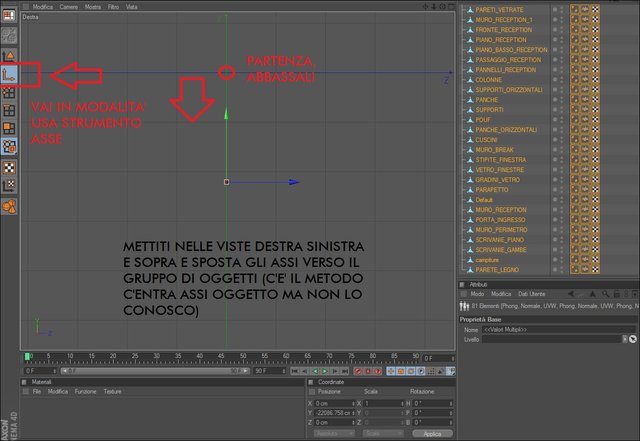Toggle the third blue-highlighted keyframe recording icon
Screen dimensions: 640x441
[411, 371]
